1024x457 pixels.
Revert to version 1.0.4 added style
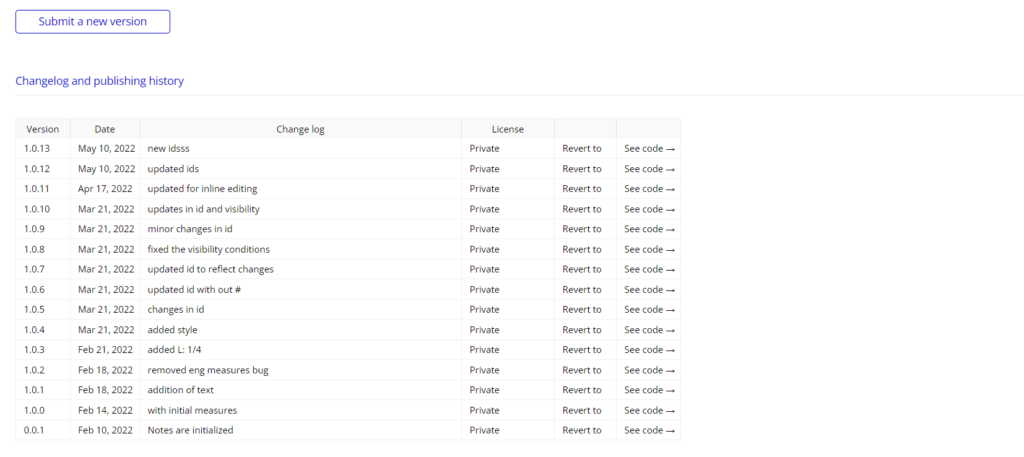[x=582, y=330]
